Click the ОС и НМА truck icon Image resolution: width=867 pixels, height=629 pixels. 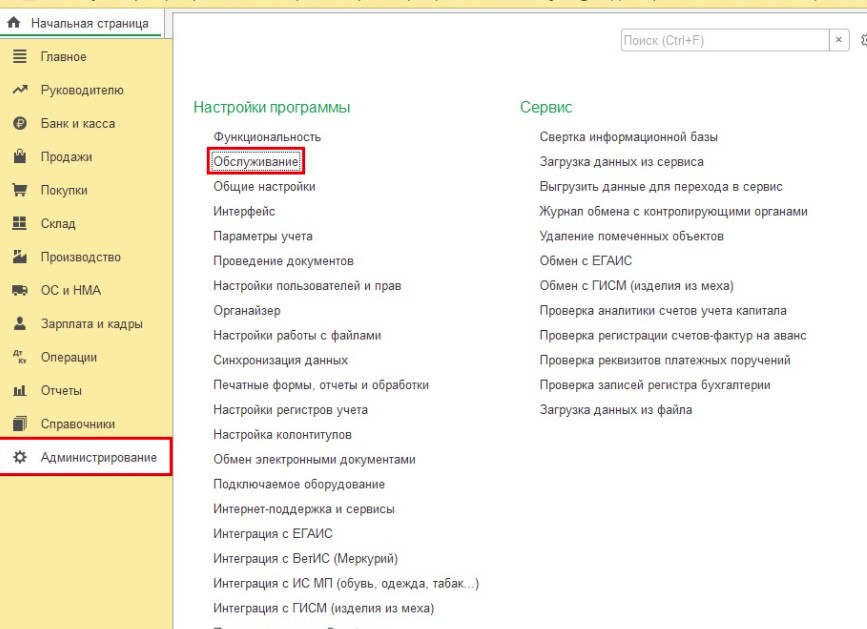[x=20, y=290]
